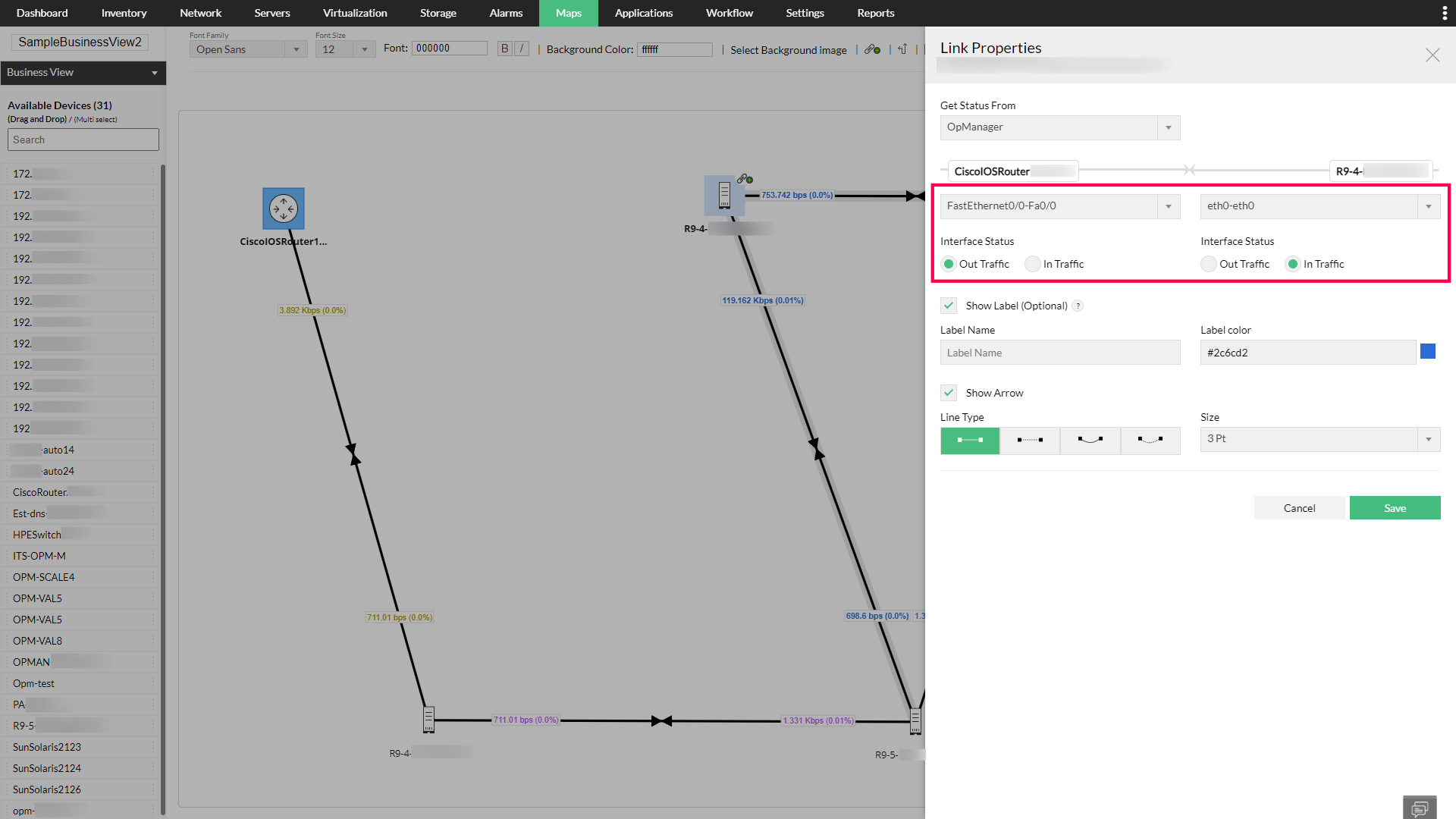The height and width of the screenshot is (819, 1456).
Task: Click the add link paperclip icon
Action: [x=871, y=49]
